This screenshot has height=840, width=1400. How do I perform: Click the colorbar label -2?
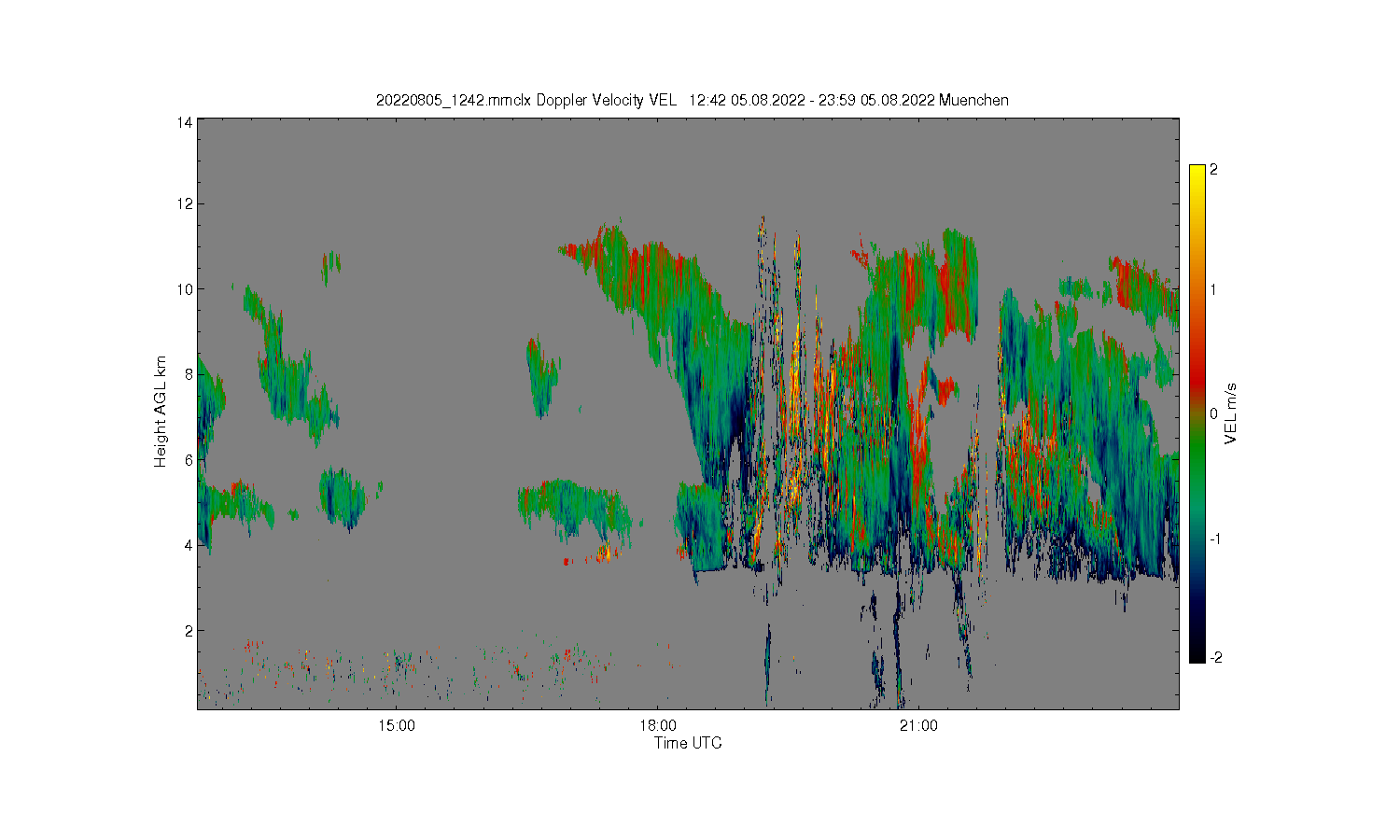point(1215,657)
